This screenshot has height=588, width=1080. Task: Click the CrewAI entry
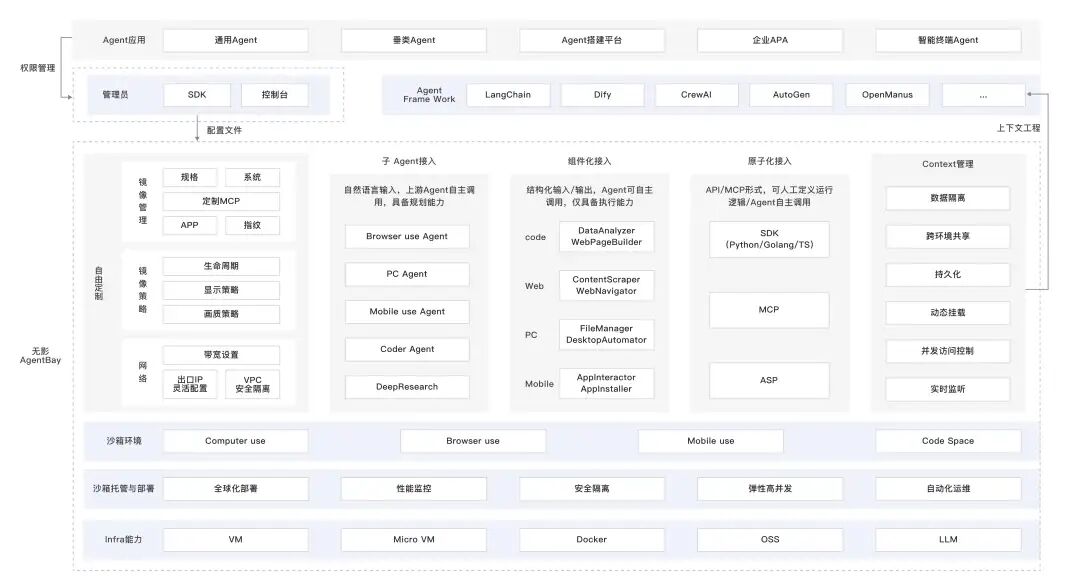pyautogui.click(x=696, y=94)
